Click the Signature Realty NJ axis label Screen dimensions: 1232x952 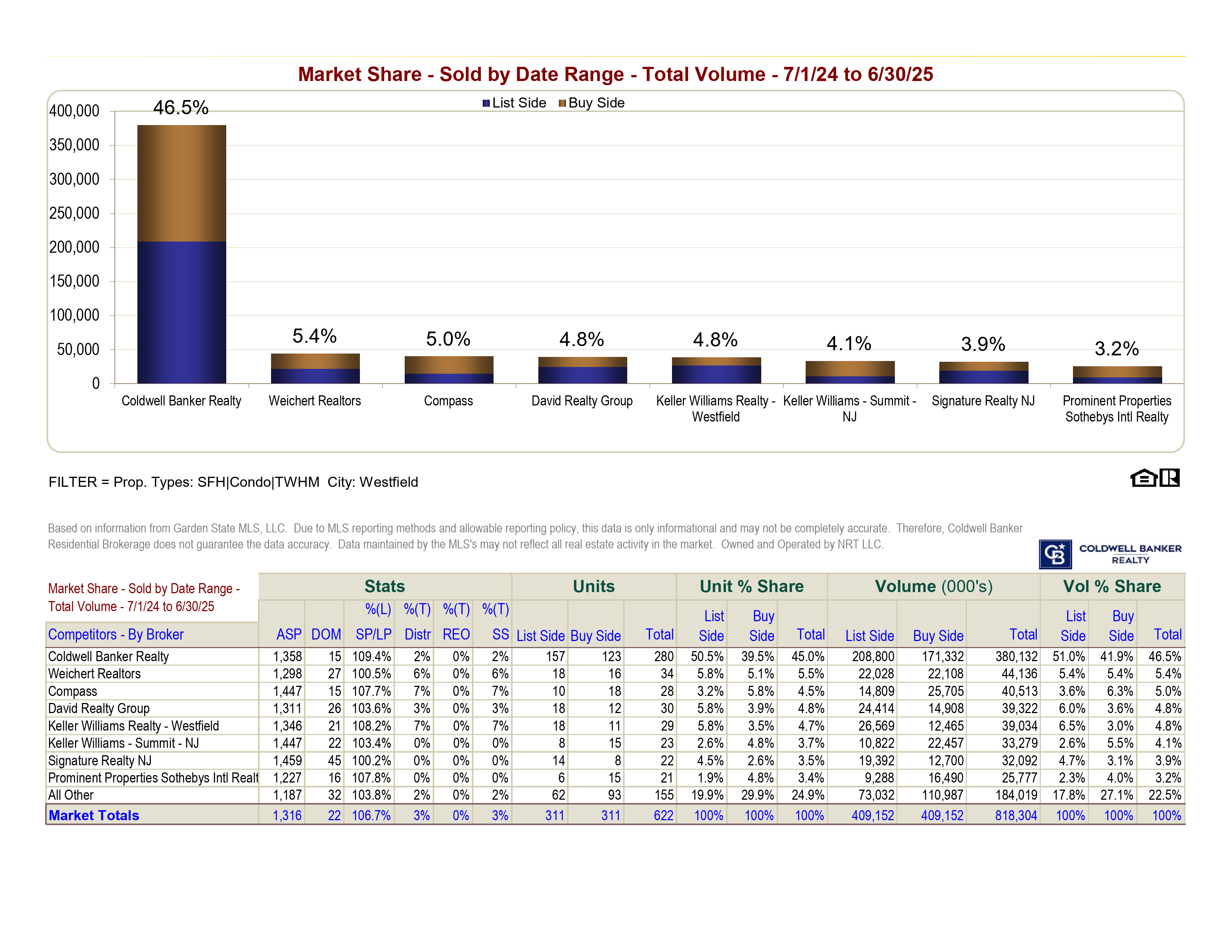983,401
